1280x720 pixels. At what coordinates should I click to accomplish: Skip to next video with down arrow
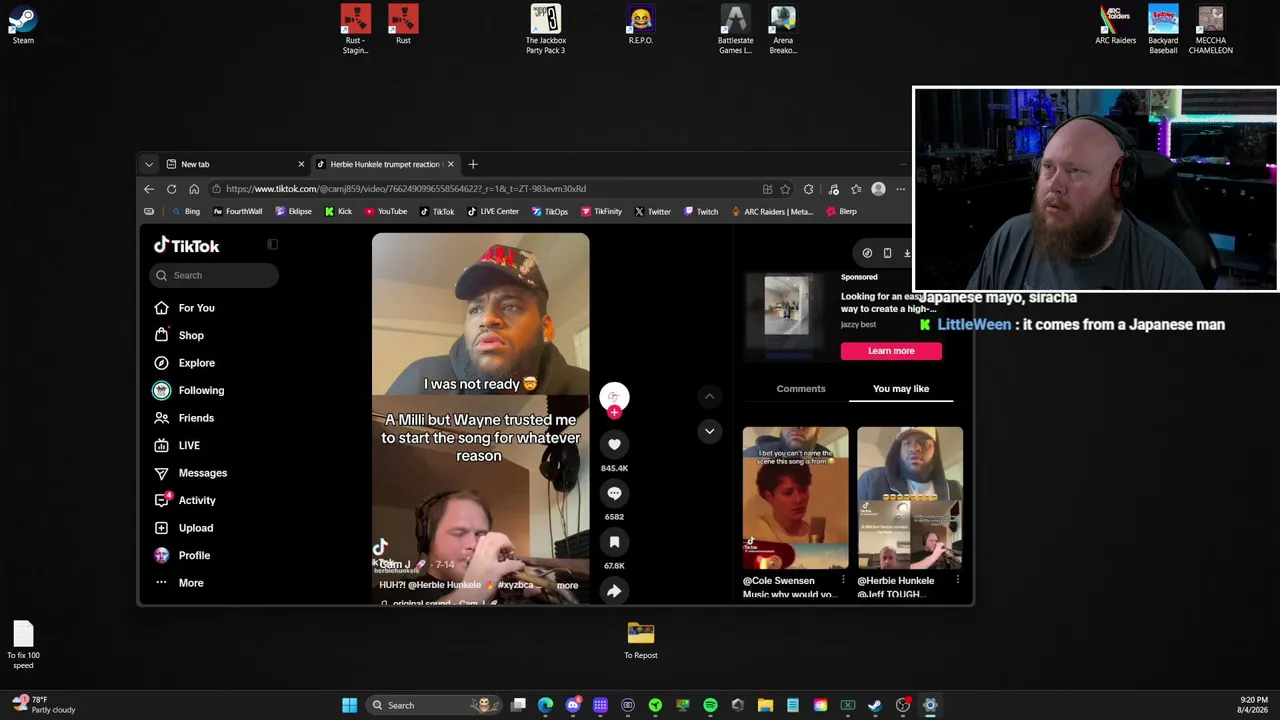coord(709,431)
